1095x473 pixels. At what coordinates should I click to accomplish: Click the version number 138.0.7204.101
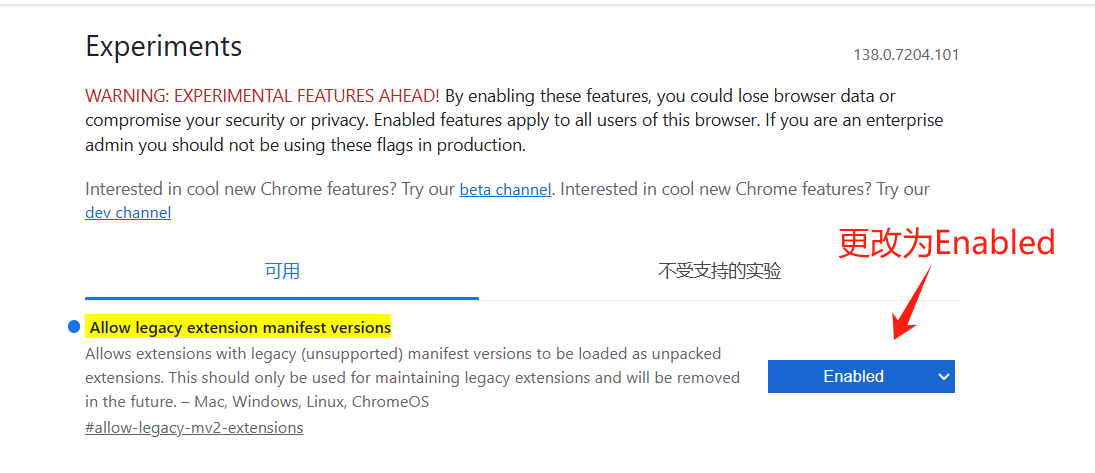click(x=905, y=55)
